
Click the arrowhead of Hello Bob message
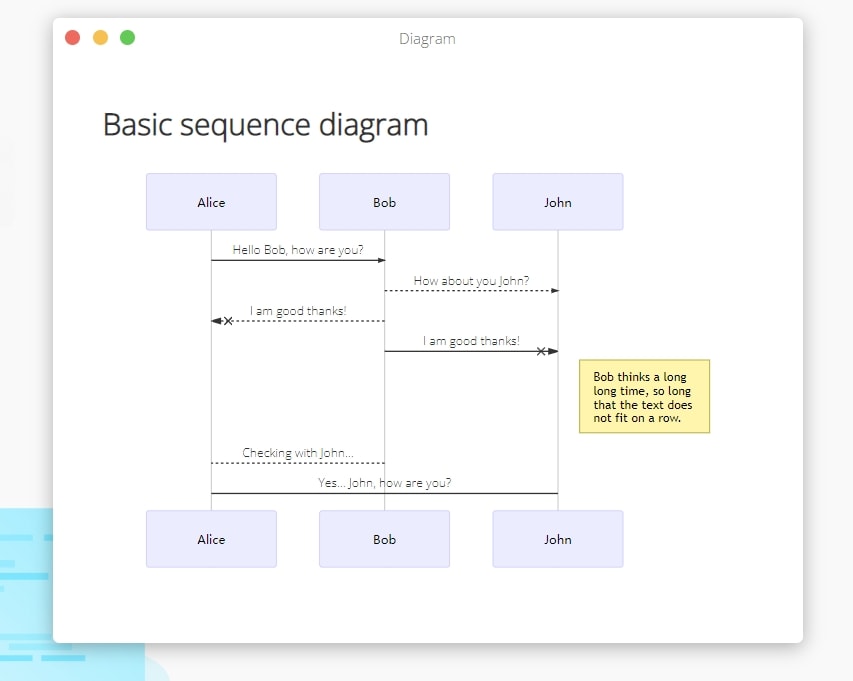(381, 260)
